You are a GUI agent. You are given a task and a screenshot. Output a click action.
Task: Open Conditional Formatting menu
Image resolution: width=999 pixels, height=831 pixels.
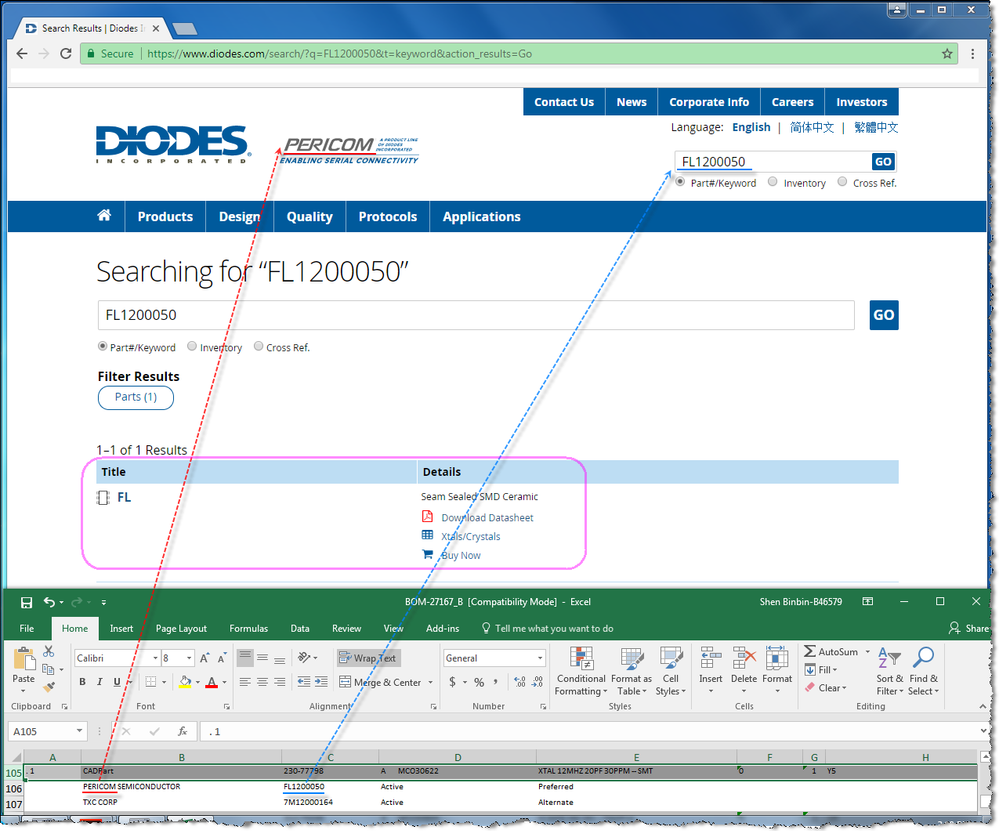point(580,671)
